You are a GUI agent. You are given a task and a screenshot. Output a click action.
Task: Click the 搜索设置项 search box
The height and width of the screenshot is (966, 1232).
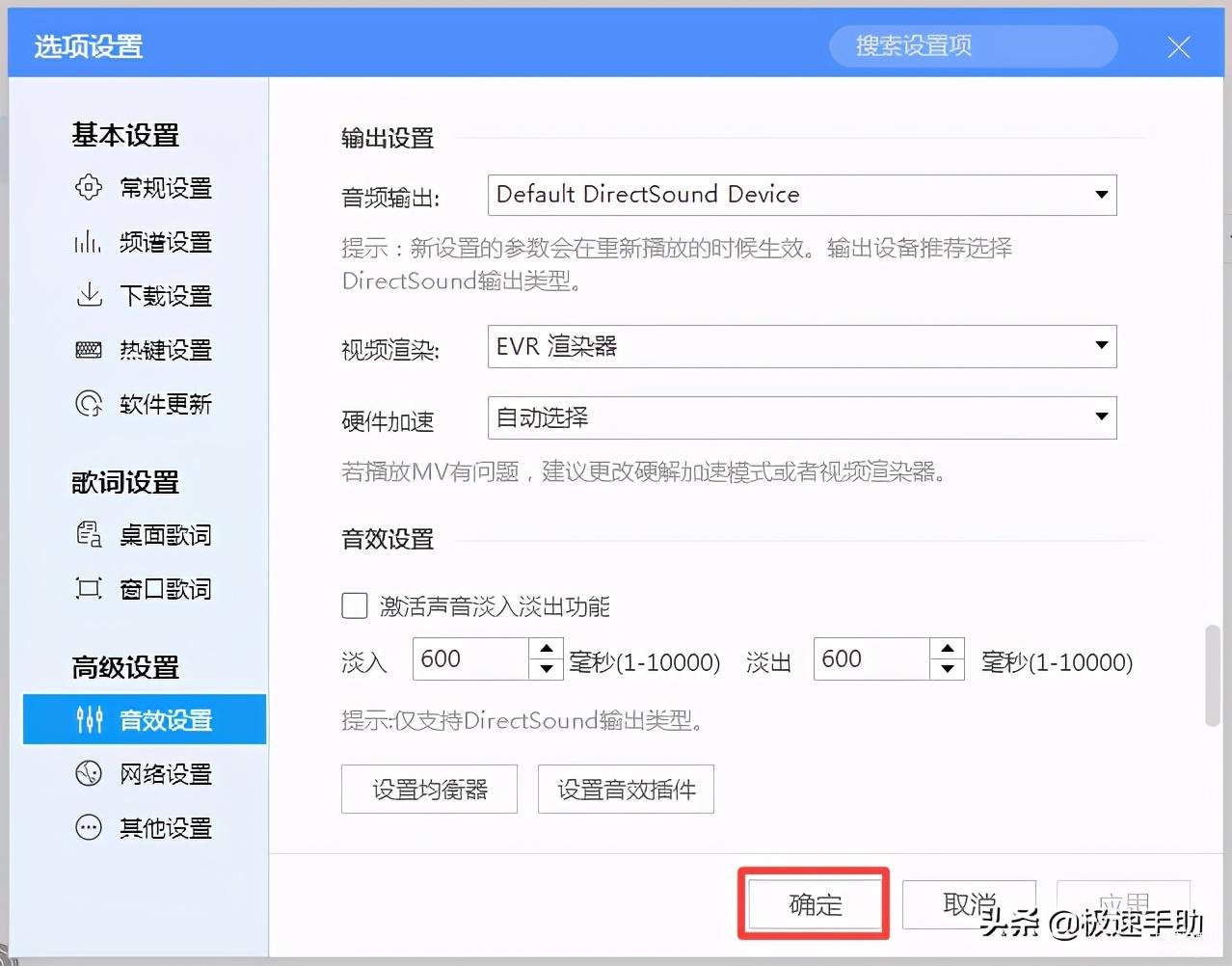(x=974, y=45)
